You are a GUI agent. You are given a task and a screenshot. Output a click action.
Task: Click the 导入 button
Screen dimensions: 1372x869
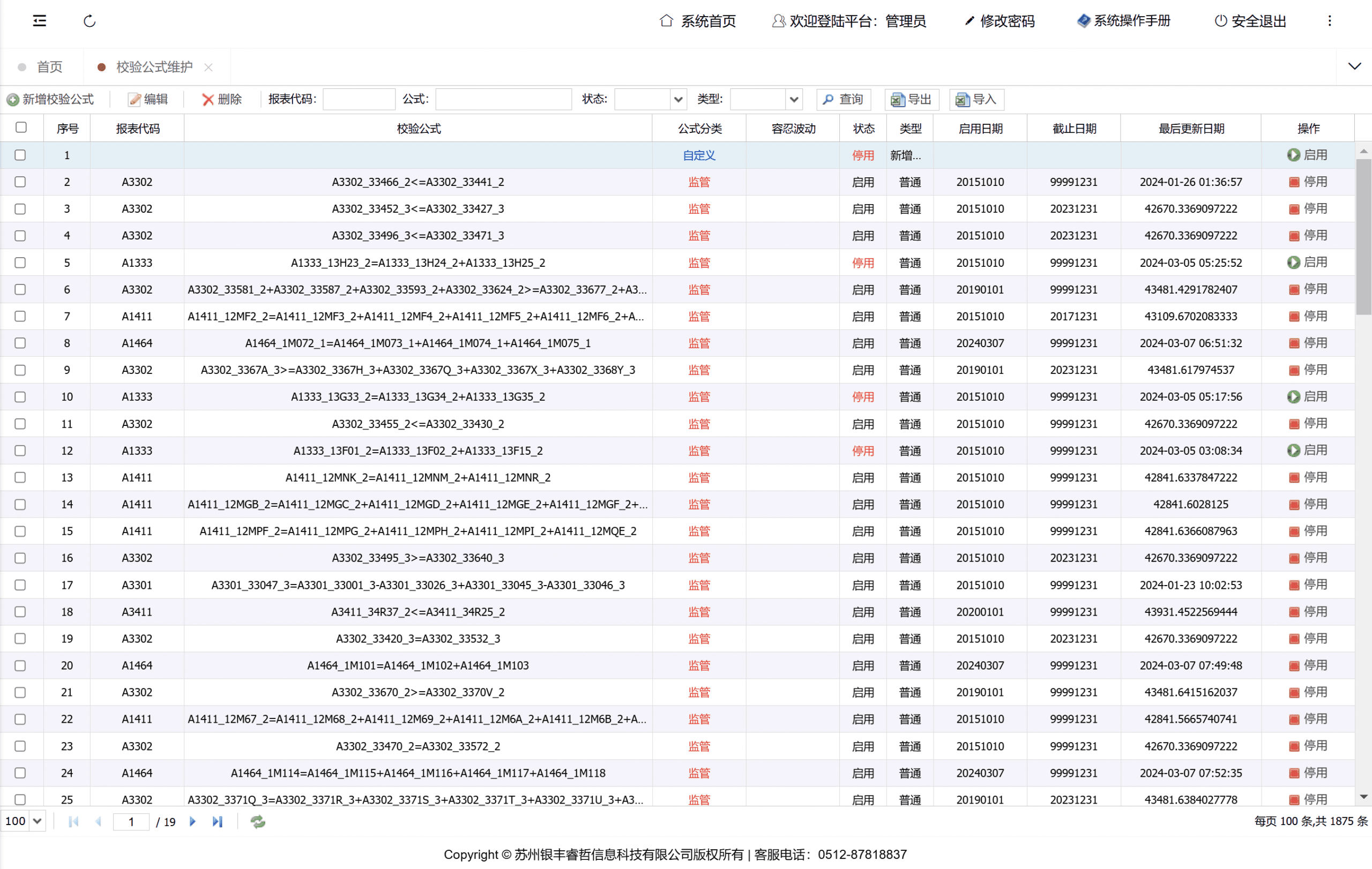point(976,100)
